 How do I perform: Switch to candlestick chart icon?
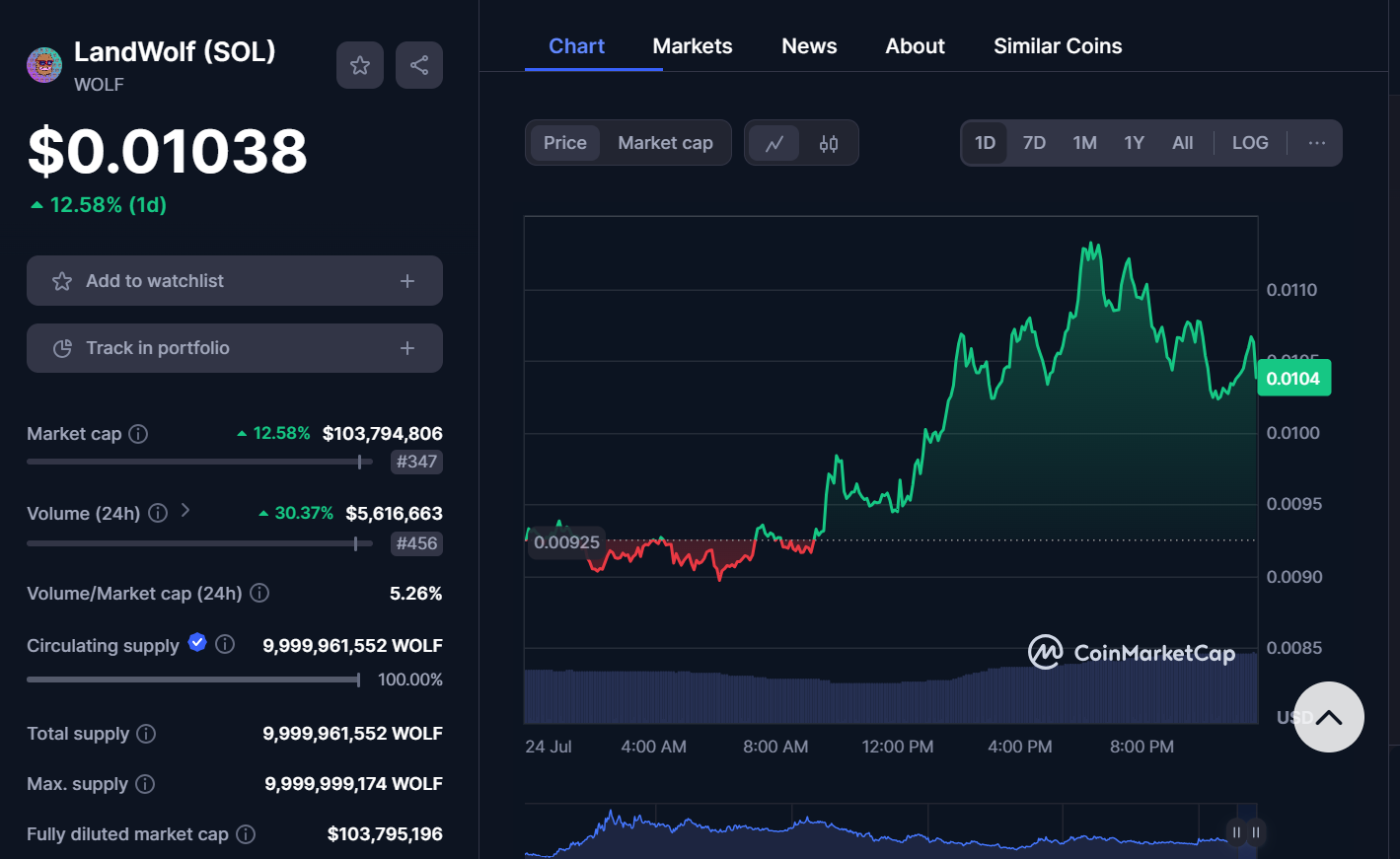point(829,143)
